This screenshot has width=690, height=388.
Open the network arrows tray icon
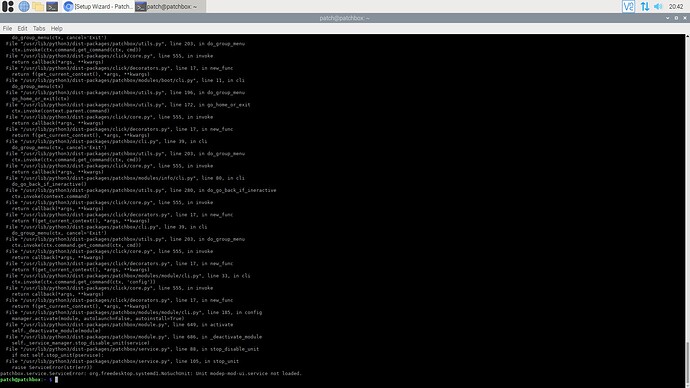point(645,6)
